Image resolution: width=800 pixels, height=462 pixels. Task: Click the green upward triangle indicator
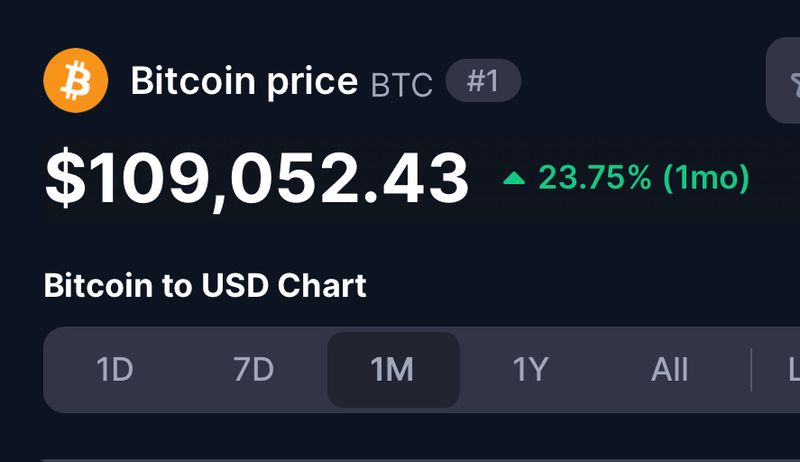tap(514, 179)
